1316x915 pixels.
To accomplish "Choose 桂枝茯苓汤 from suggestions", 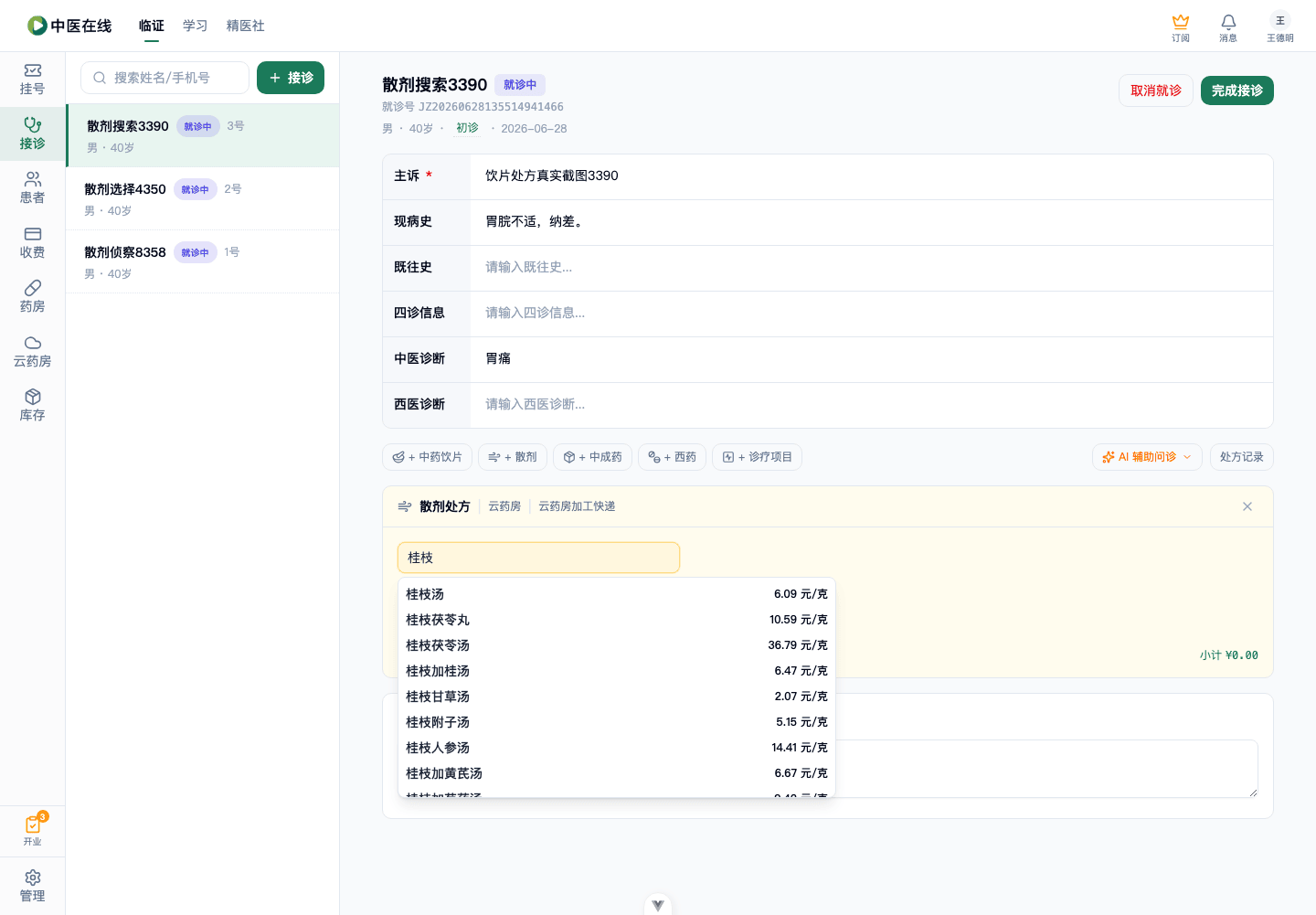I will coord(617,645).
